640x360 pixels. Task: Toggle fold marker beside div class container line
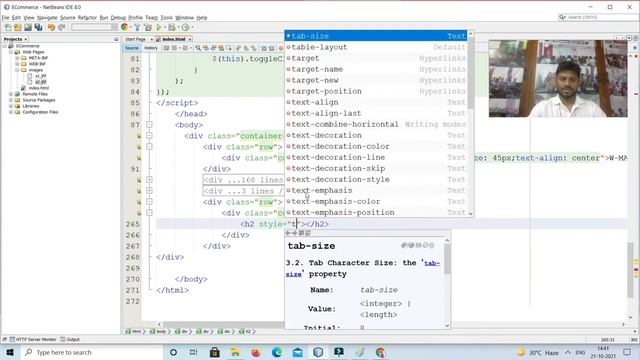tap(149, 136)
